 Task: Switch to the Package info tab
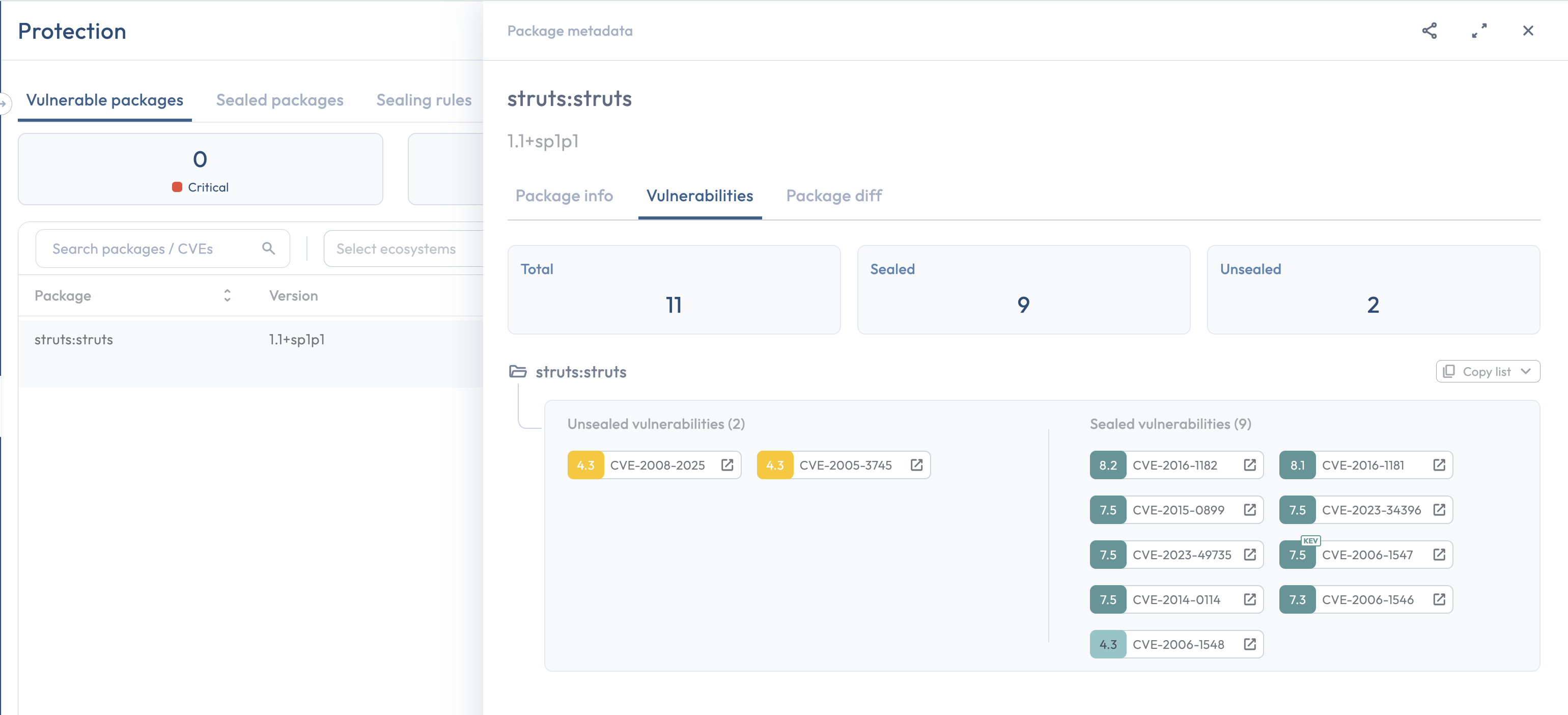pyautogui.click(x=564, y=196)
